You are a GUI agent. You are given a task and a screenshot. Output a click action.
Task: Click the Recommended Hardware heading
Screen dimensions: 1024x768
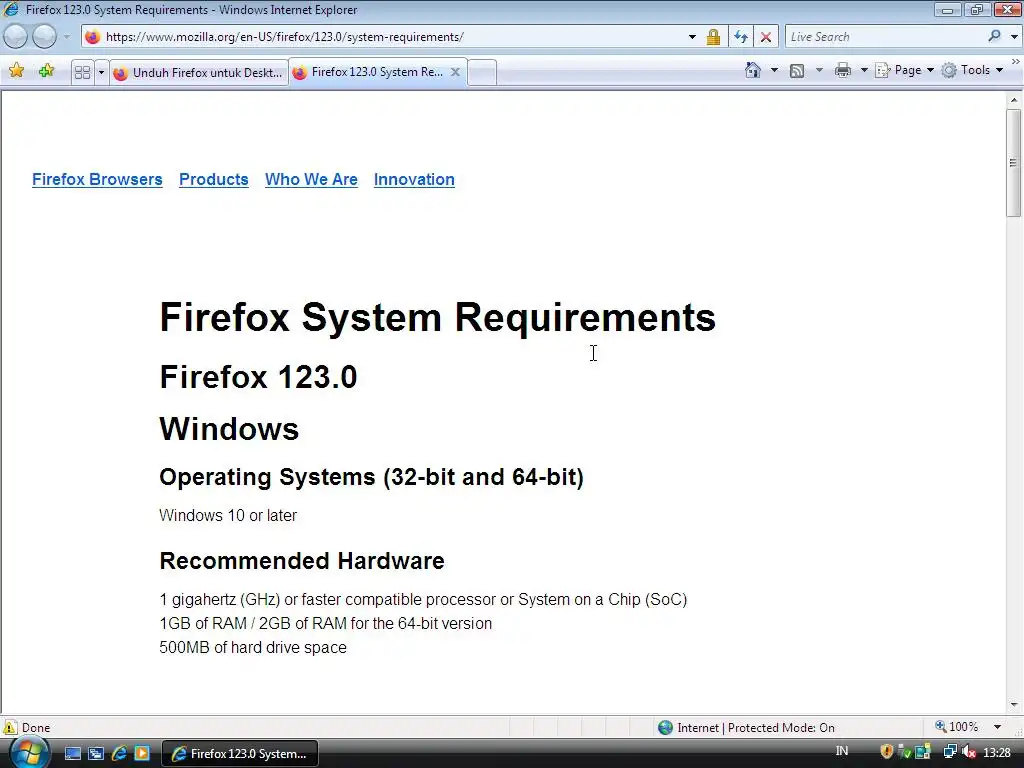pos(302,561)
